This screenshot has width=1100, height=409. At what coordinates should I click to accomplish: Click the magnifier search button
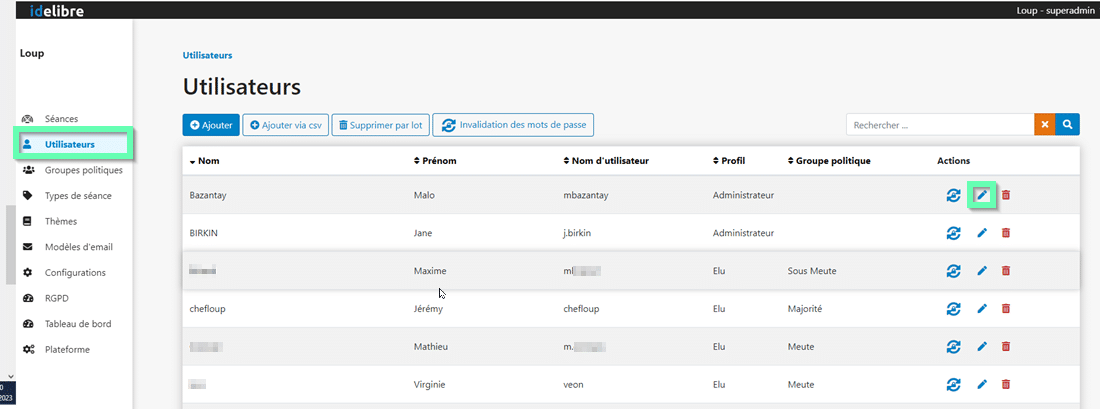(1068, 124)
